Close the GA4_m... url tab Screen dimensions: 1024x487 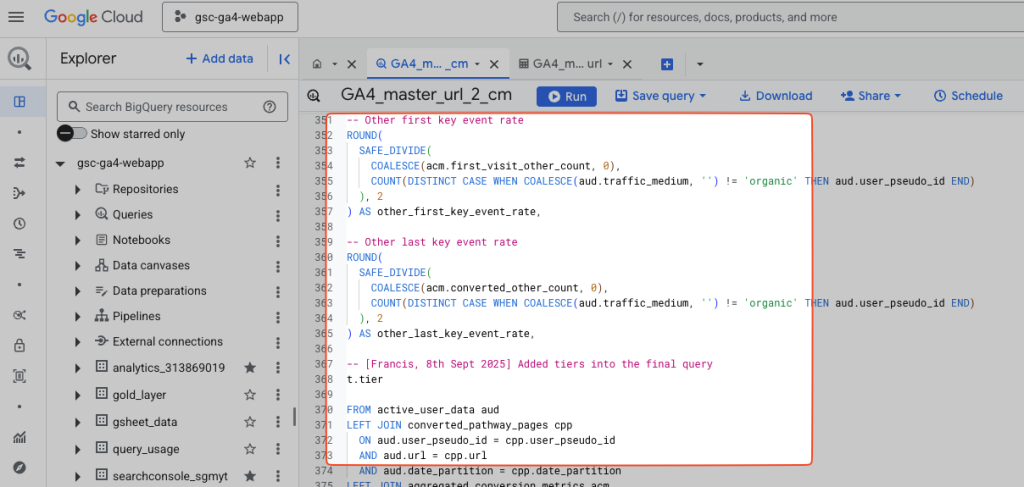point(627,64)
